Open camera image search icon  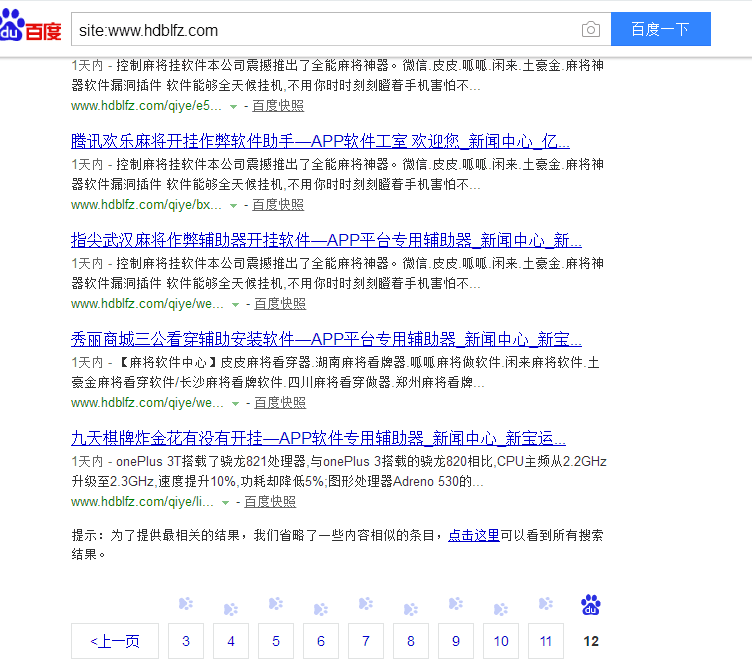[x=590, y=30]
